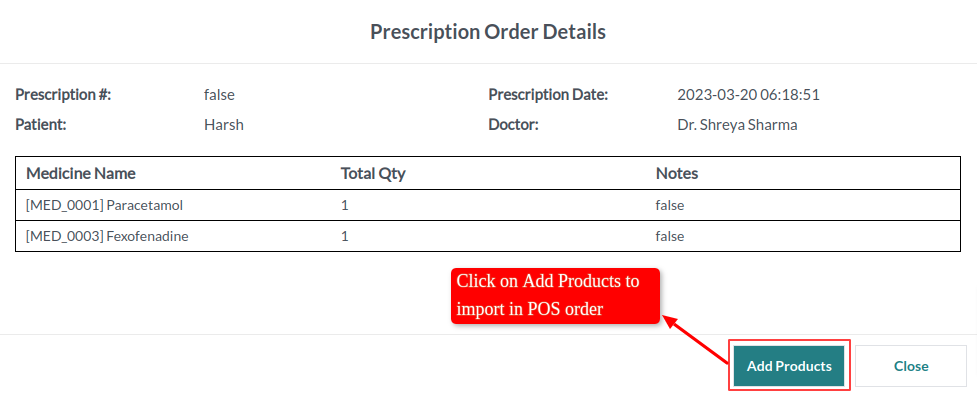Click the Doctor field label

tap(513, 125)
